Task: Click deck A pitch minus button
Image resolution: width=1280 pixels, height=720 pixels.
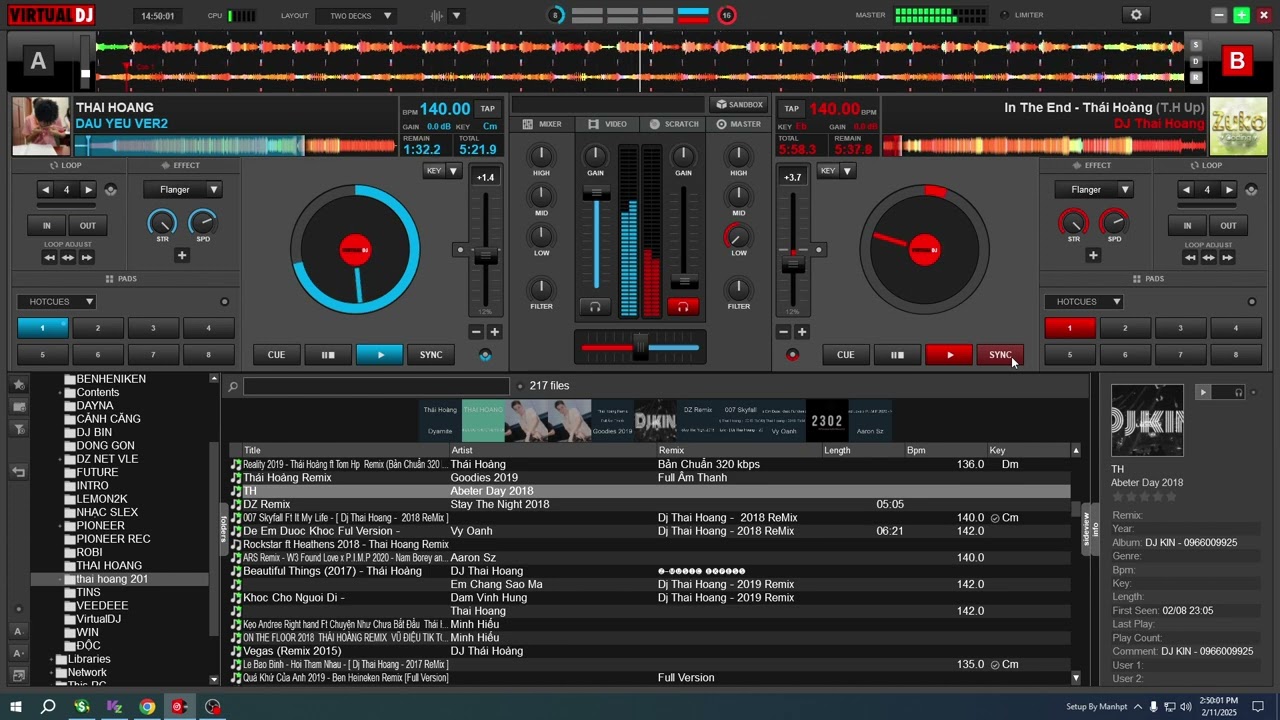Action: tap(476, 332)
